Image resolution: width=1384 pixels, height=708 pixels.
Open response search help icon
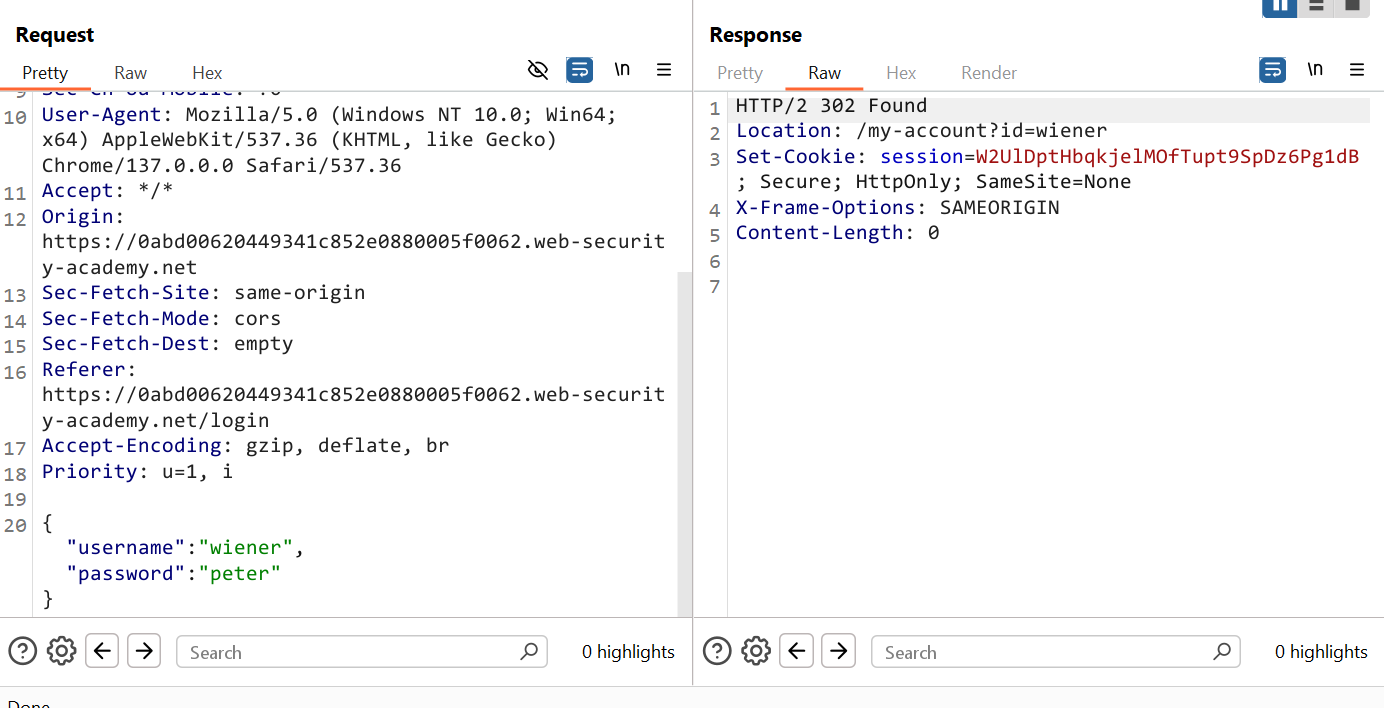pyautogui.click(x=717, y=651)
